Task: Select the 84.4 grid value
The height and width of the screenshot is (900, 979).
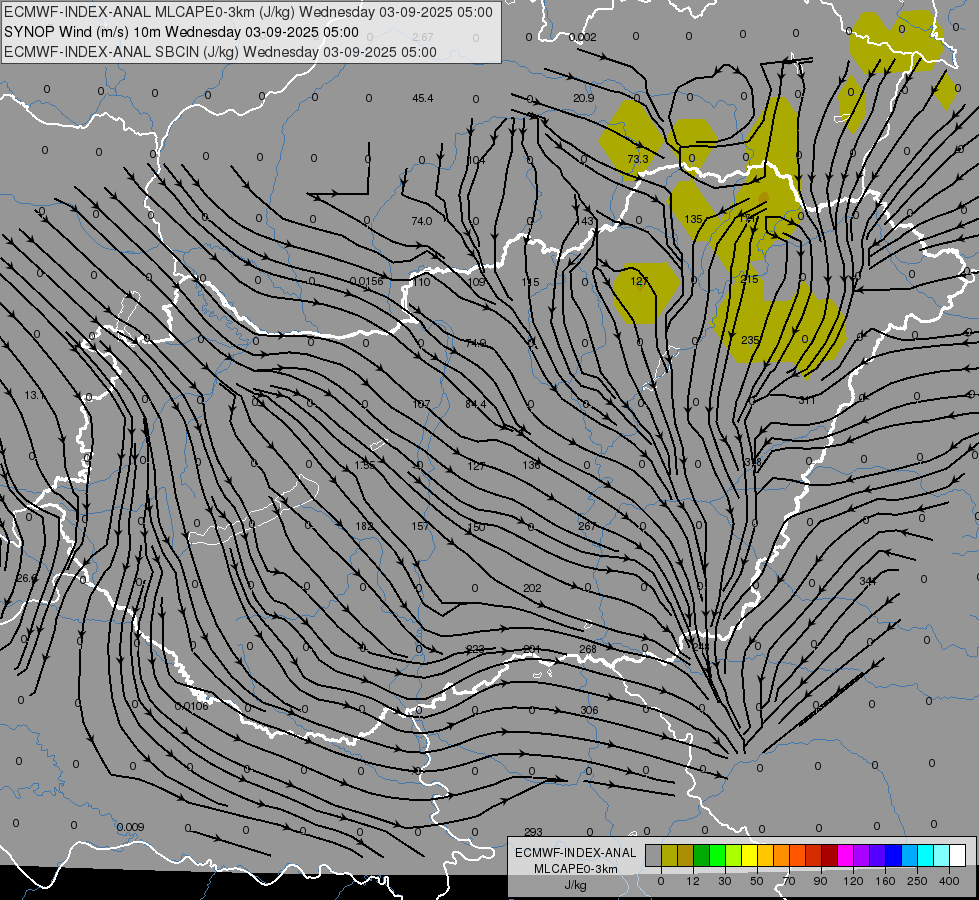Action: [x=476, y=404]
